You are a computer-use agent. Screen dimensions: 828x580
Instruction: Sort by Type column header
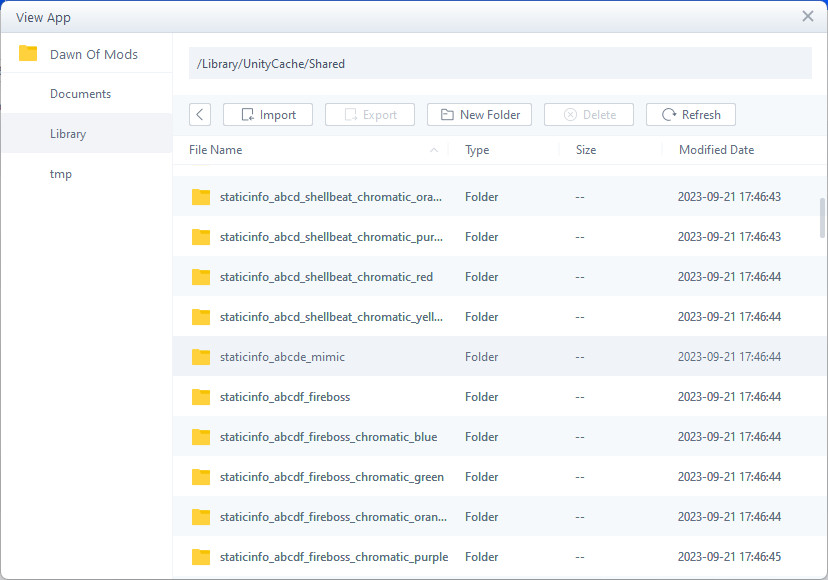[x=477, y=150]
